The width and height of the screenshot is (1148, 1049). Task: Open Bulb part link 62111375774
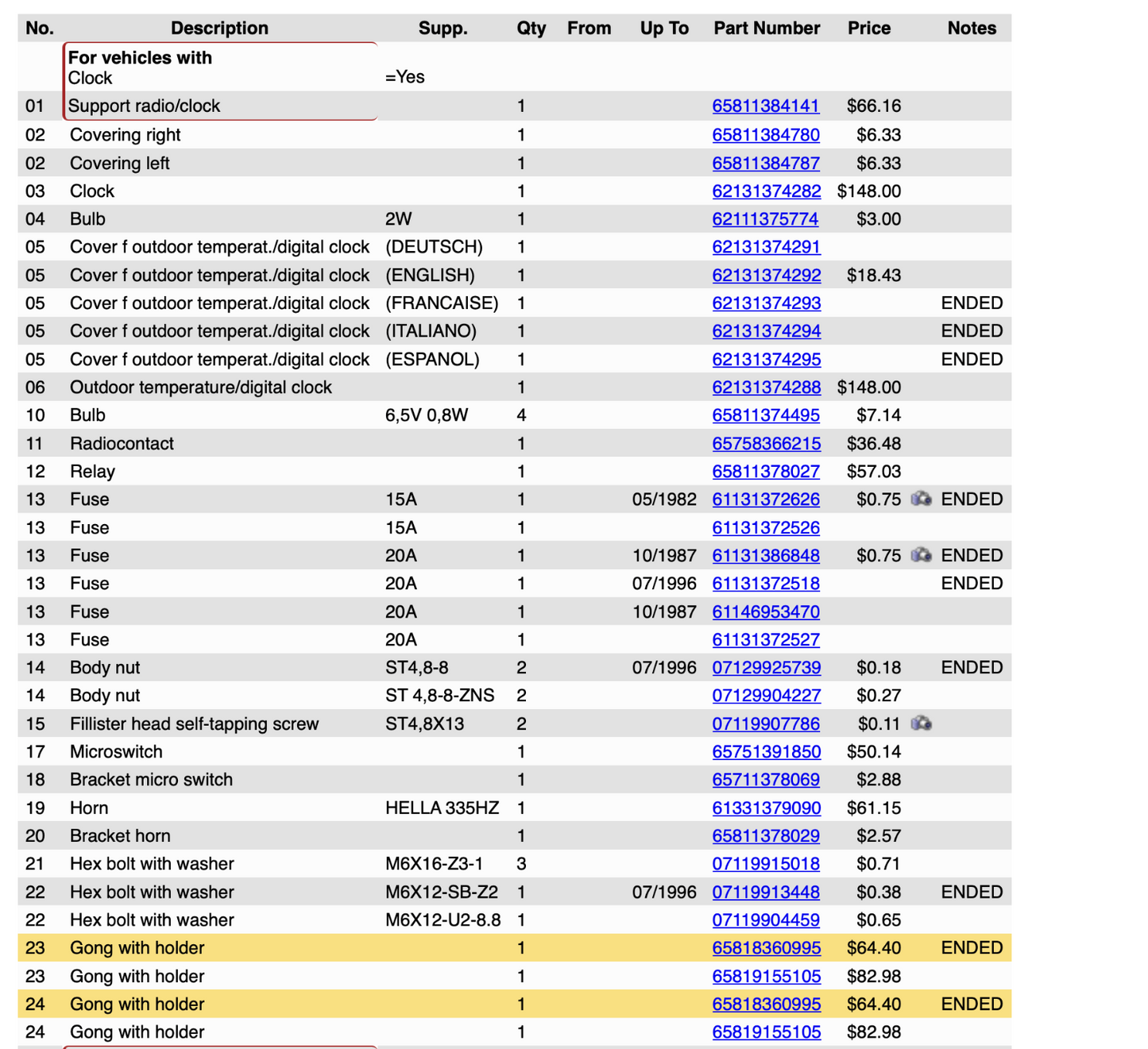[765, 219]
